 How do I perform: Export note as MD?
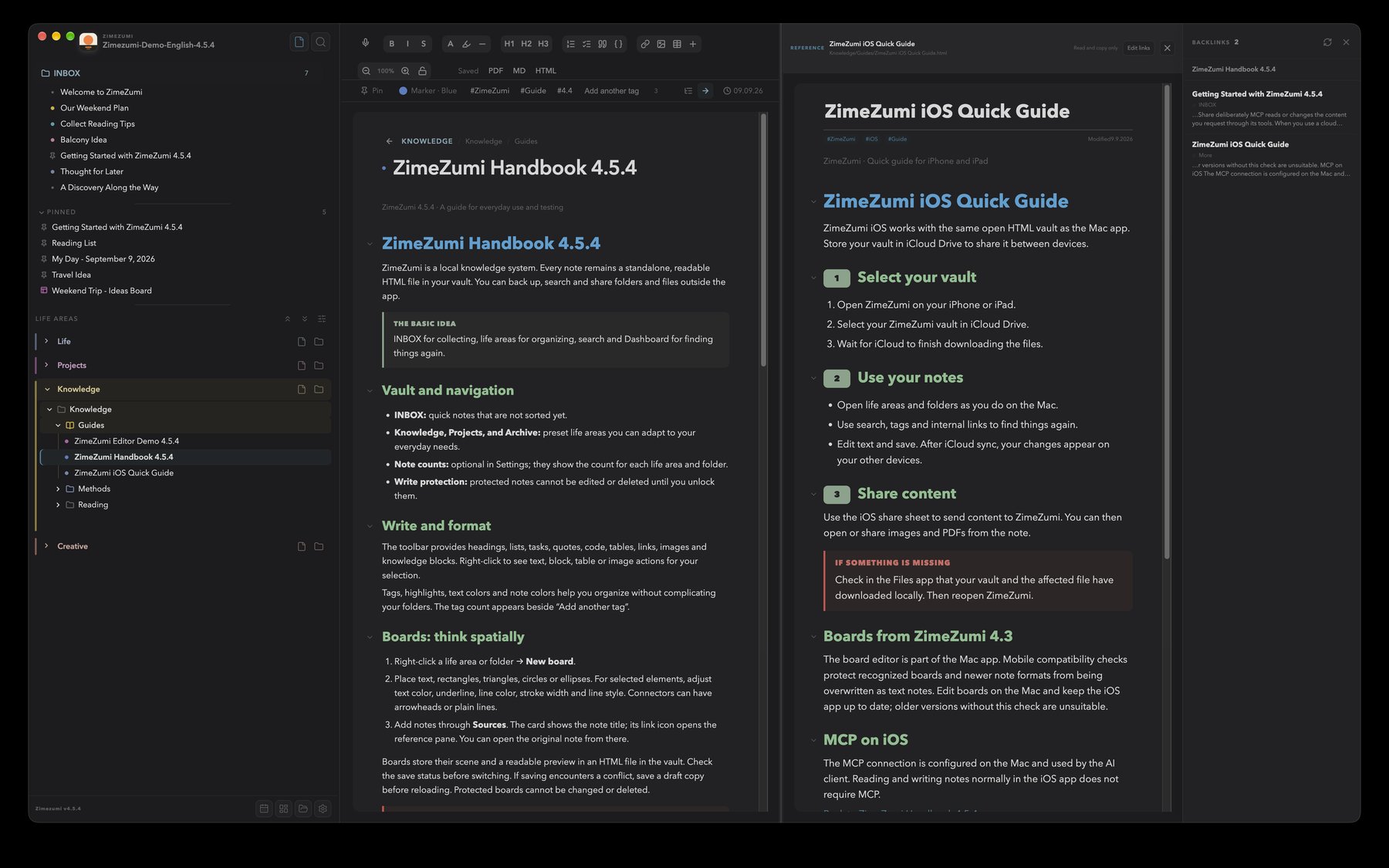point(519,70)
